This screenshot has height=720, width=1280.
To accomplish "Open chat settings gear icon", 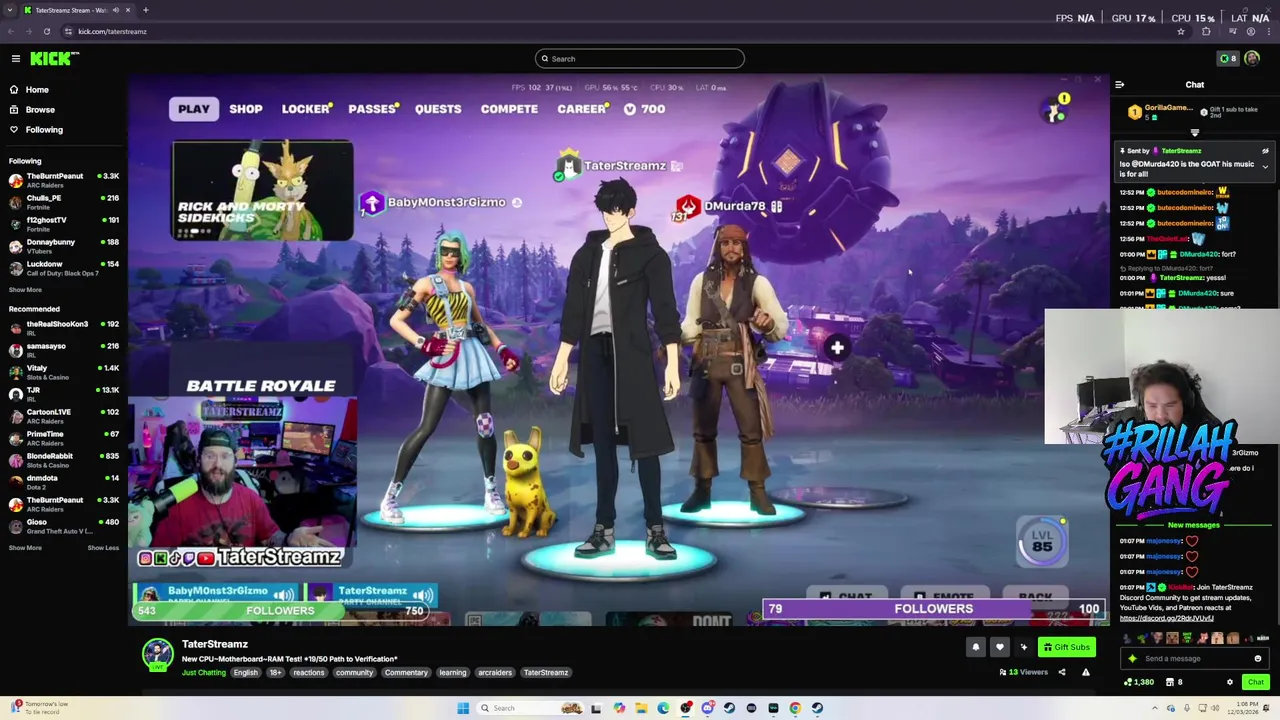I will (1230, 683).
